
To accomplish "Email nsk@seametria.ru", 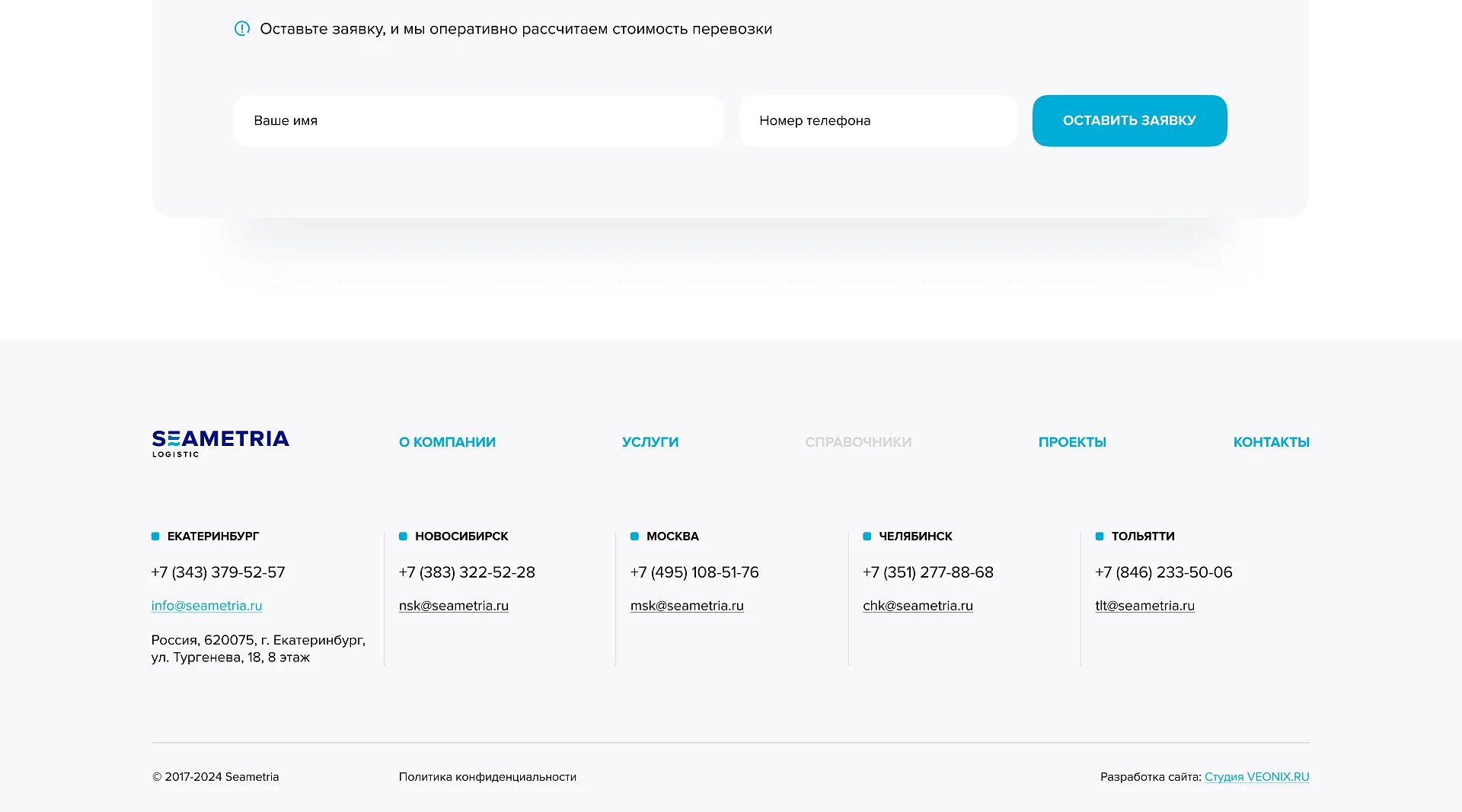I will pyautogui.click(x=454, y=606).
